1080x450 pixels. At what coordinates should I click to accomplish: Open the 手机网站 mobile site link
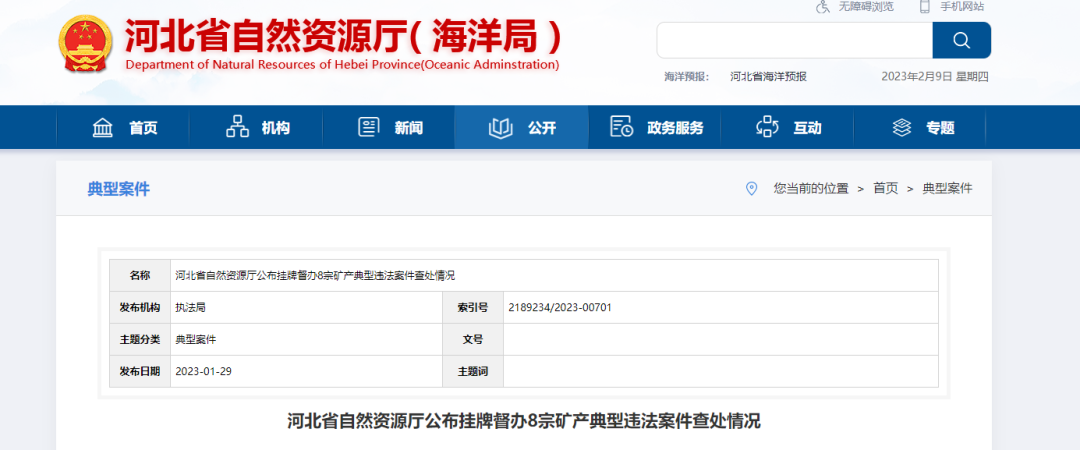(962, 7)
